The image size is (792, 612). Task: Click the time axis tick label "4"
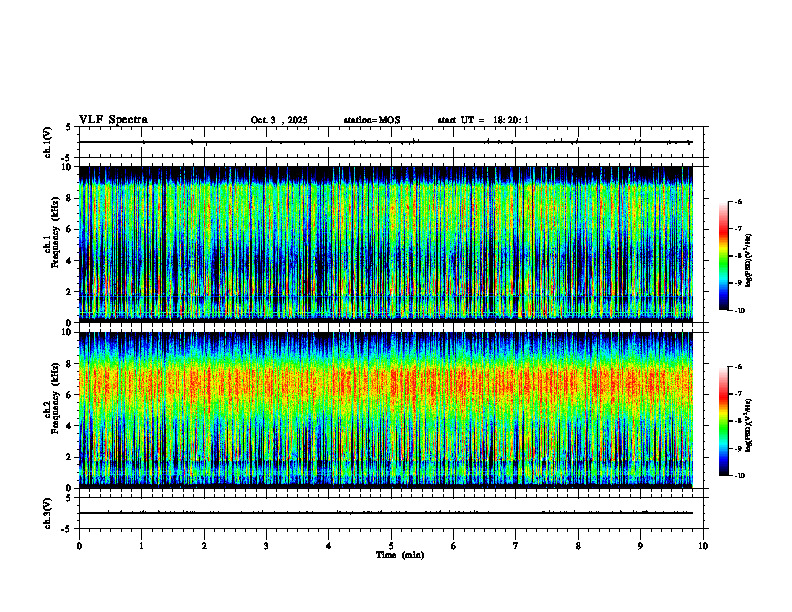[x=329, y=546]
